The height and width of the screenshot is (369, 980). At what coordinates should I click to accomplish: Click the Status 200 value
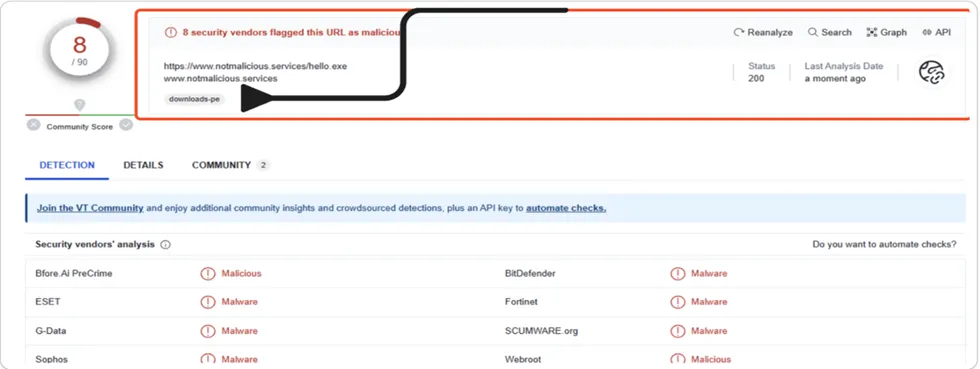[x=756, y=79]
